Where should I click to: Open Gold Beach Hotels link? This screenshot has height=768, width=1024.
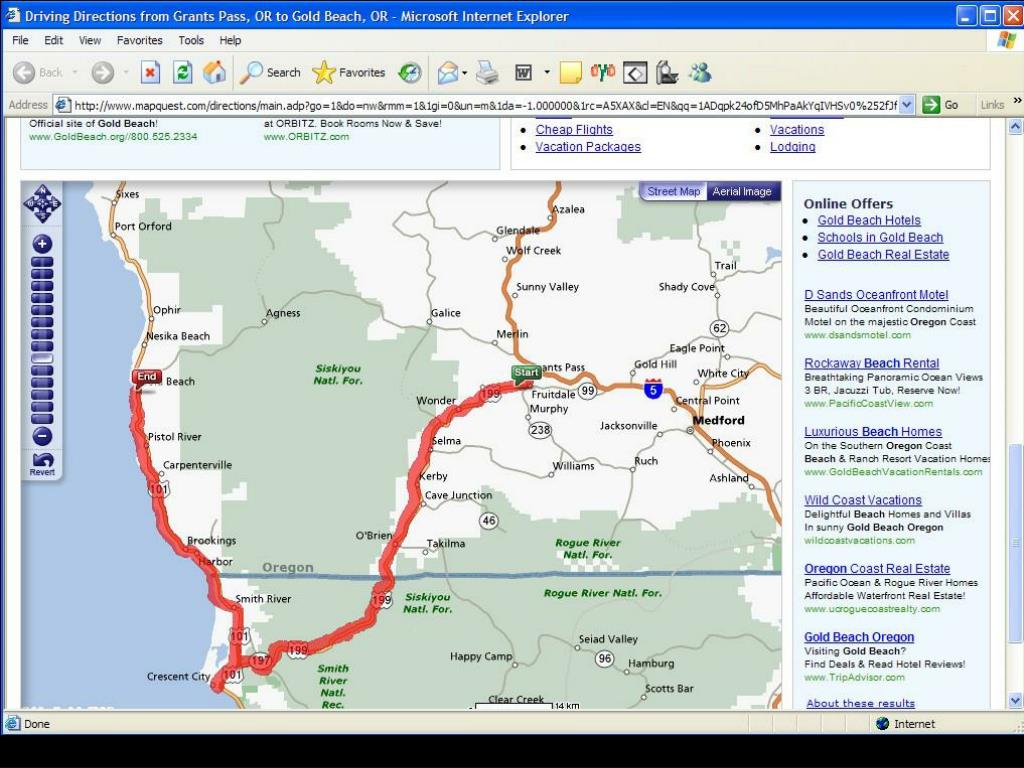[869, 221]
